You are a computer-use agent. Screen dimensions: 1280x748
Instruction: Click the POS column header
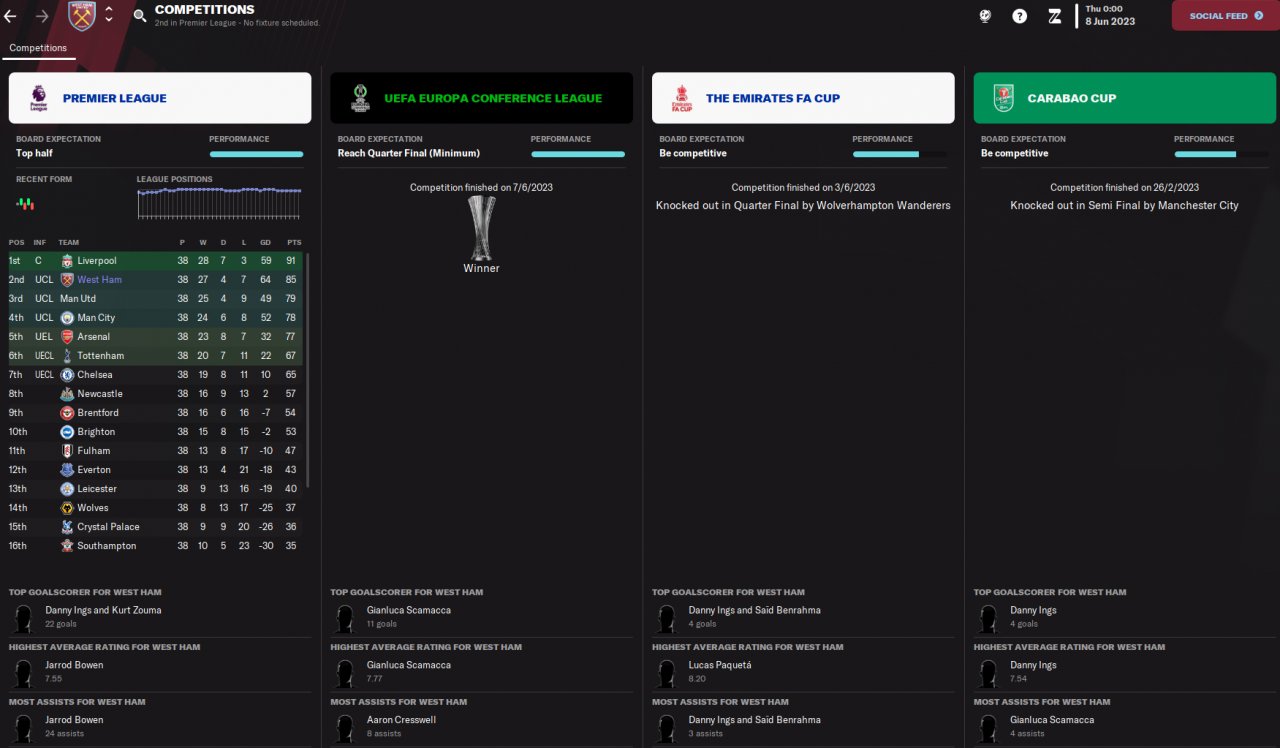(16, 242)
